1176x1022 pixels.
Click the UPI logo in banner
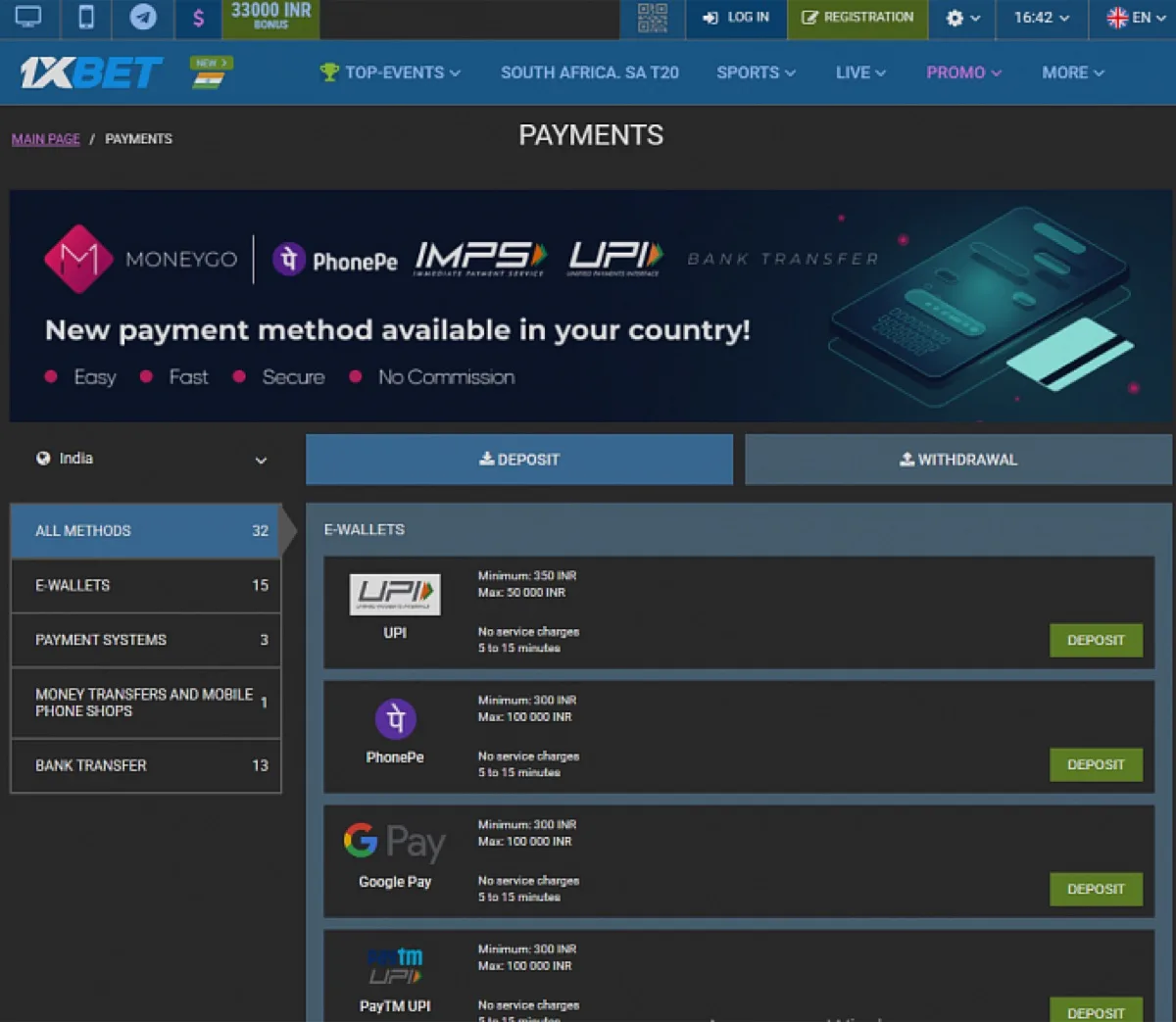point(614,259)
